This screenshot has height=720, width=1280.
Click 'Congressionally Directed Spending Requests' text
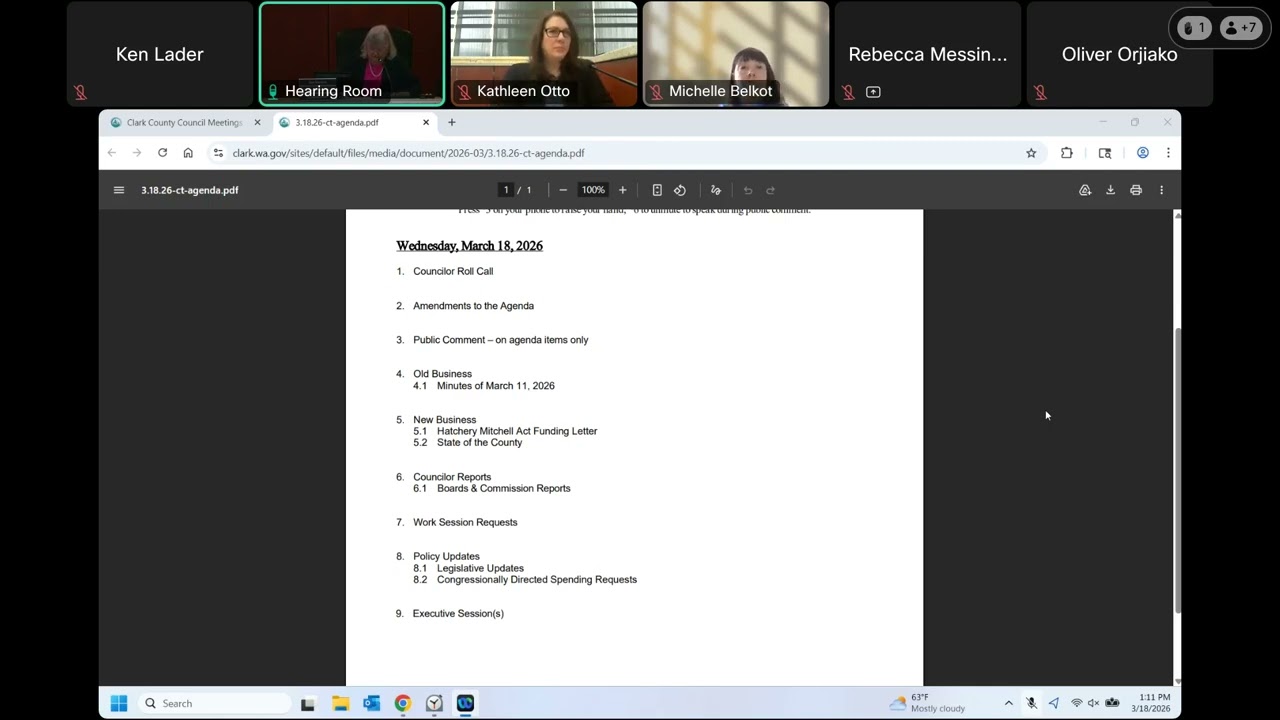coord(537,580)
